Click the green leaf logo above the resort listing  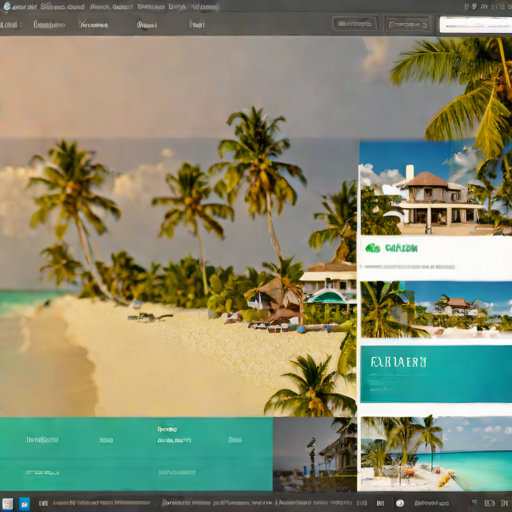pos(373,248)
